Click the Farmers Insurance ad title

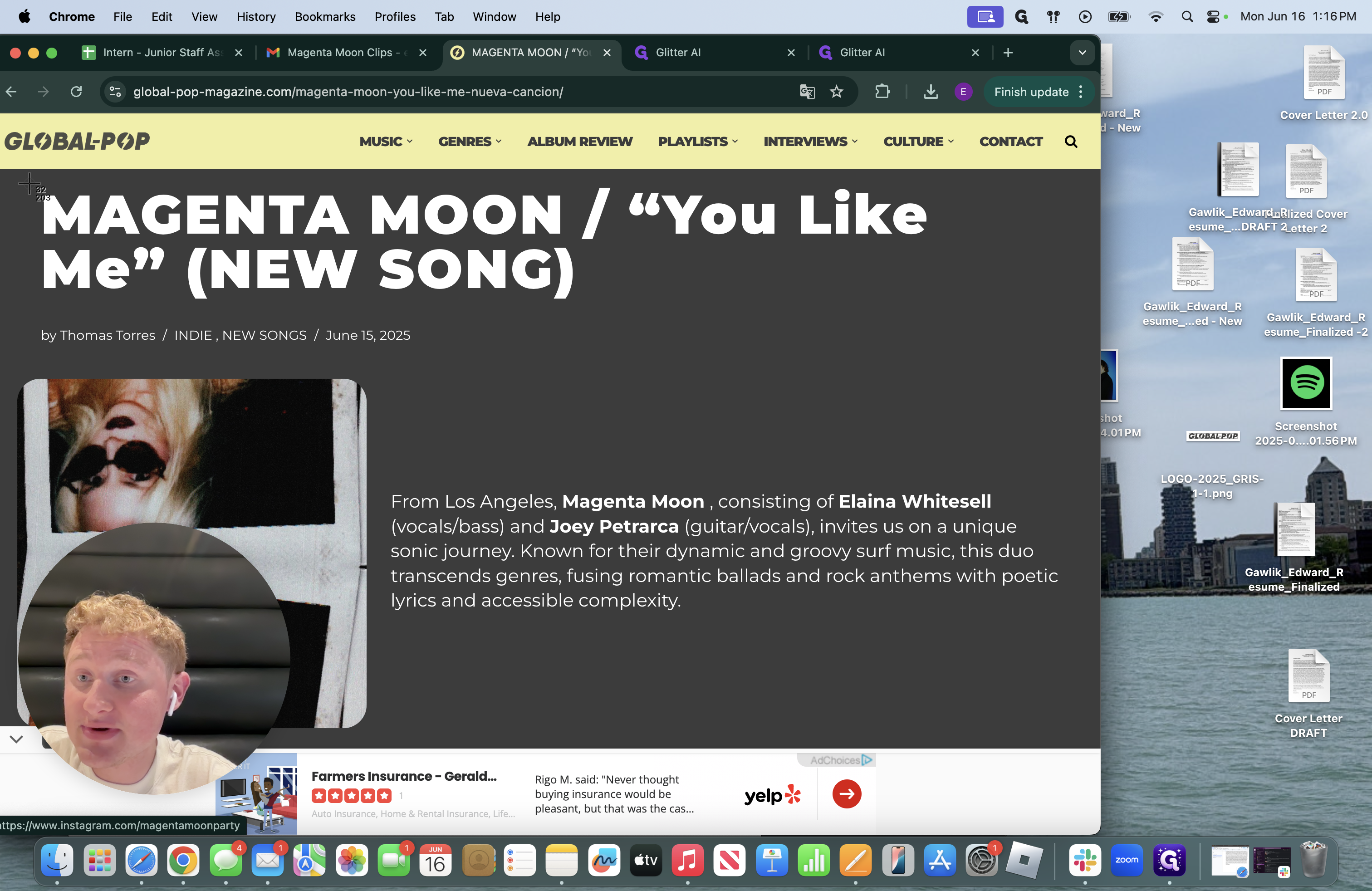point(403,776)
